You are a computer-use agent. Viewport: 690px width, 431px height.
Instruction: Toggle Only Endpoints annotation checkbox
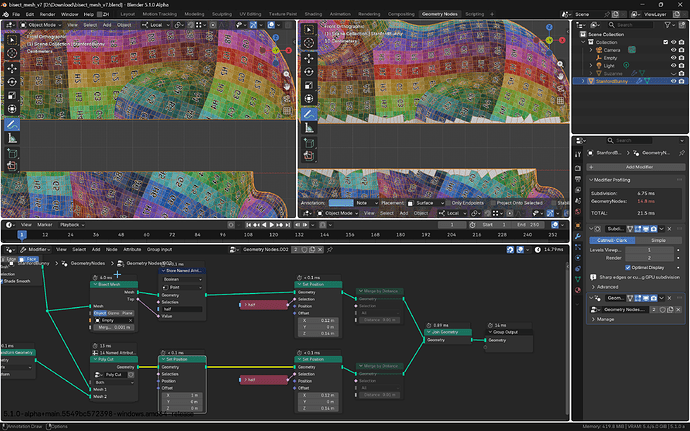click(448, 203)
